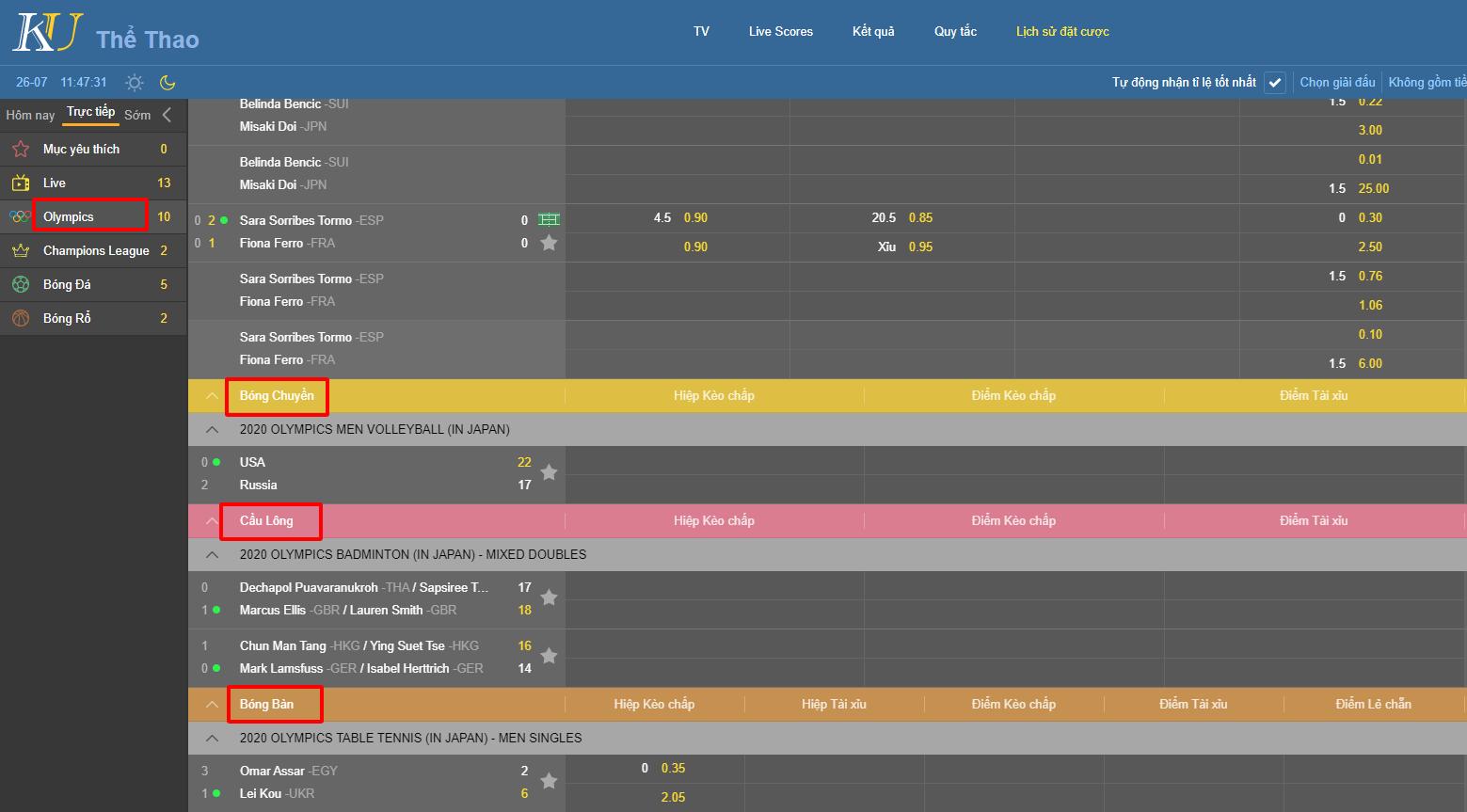The width and height of the screenshot is (1467, 812).
Task: Collapse the sidebar with the left chevron
Action: [x=167, y=115]
